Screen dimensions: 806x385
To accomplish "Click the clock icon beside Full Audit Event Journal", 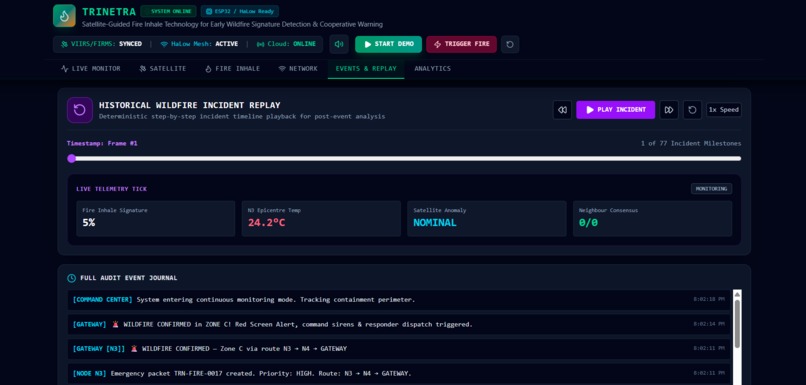I will pos(71,278).
